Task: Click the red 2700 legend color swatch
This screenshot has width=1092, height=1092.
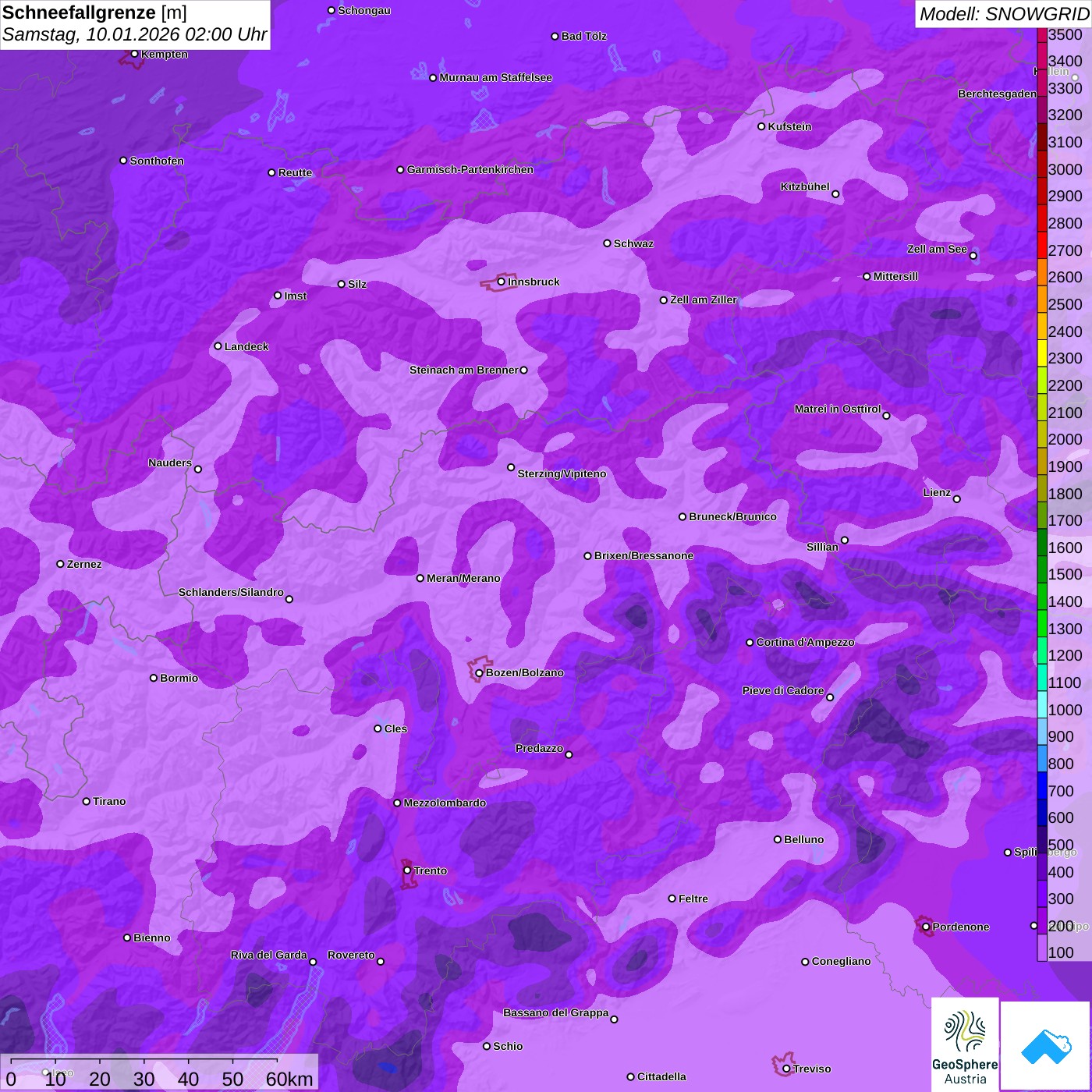Action: click(x=1042, y=245)
